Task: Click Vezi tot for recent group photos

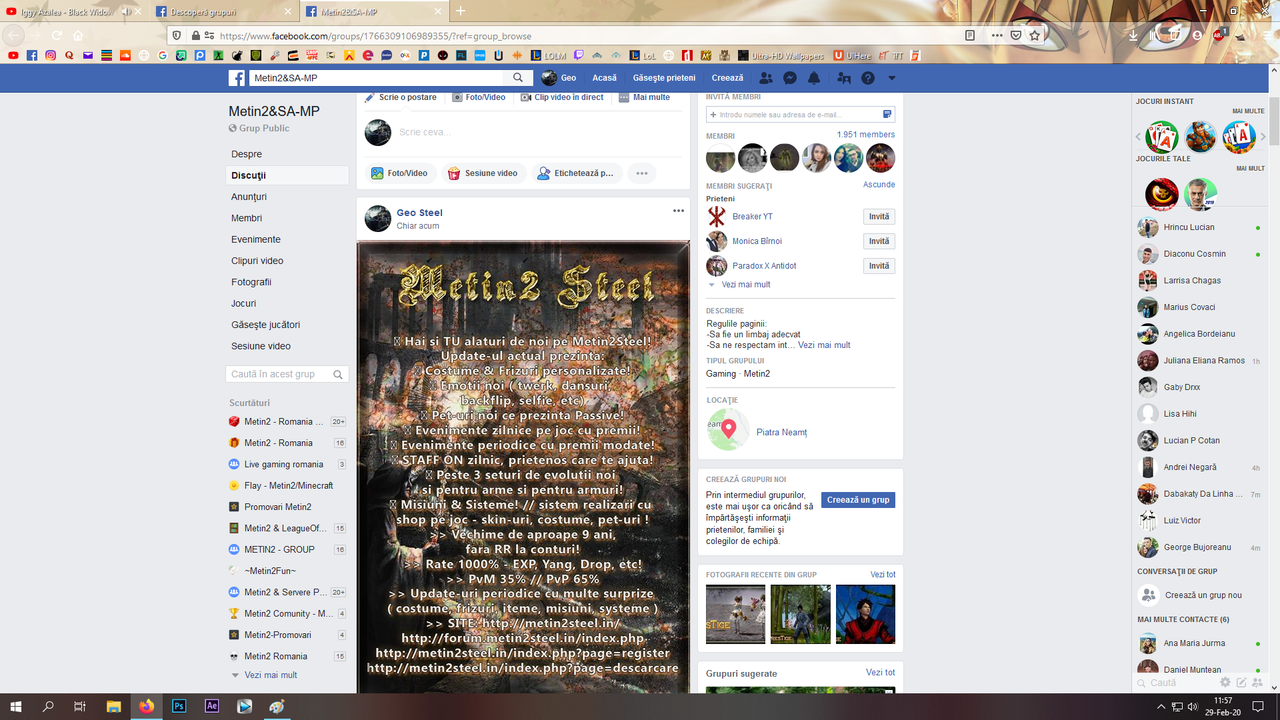Action: point(883,575)
